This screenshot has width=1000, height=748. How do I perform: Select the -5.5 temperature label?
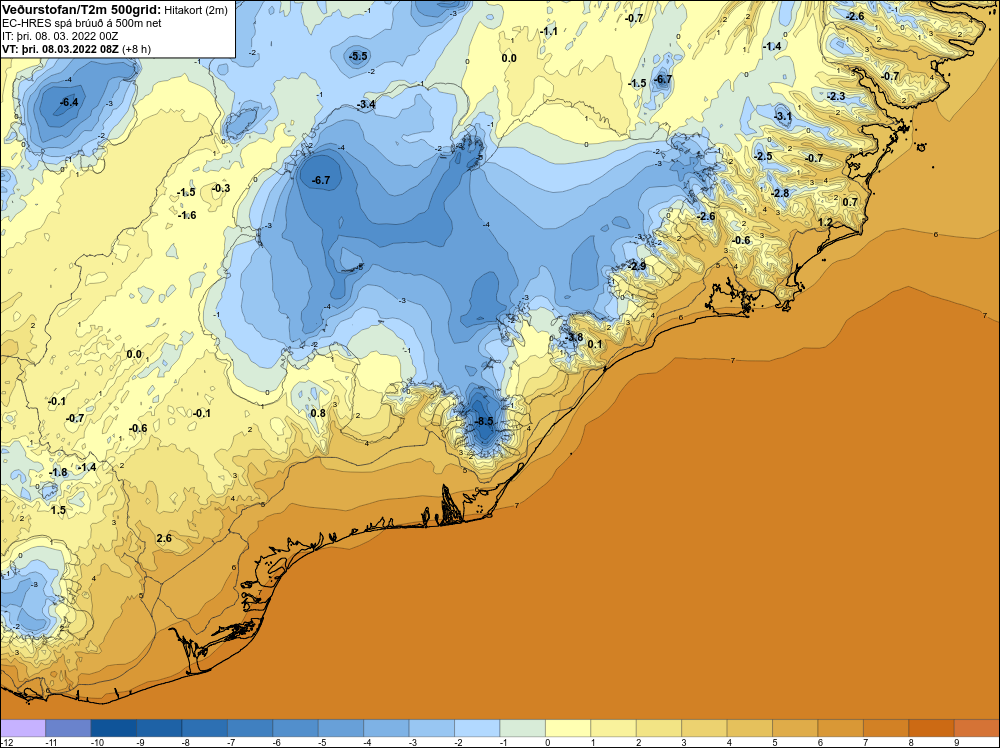click(x=358, y=56)
